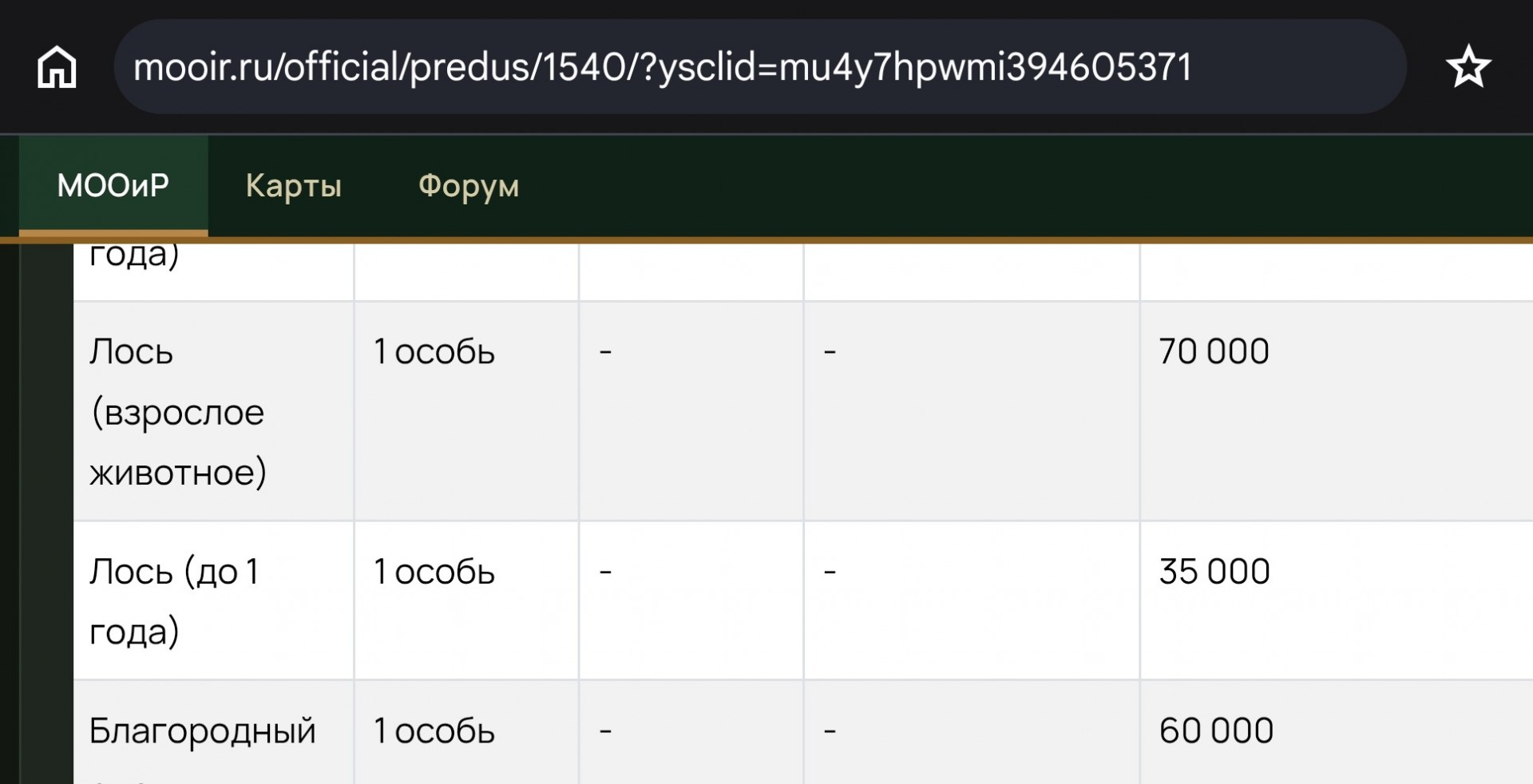Image resolution: width=1533 pixels, height=784 pixels.
Task: Tap the browser home icon
Action: coord(57,67)
